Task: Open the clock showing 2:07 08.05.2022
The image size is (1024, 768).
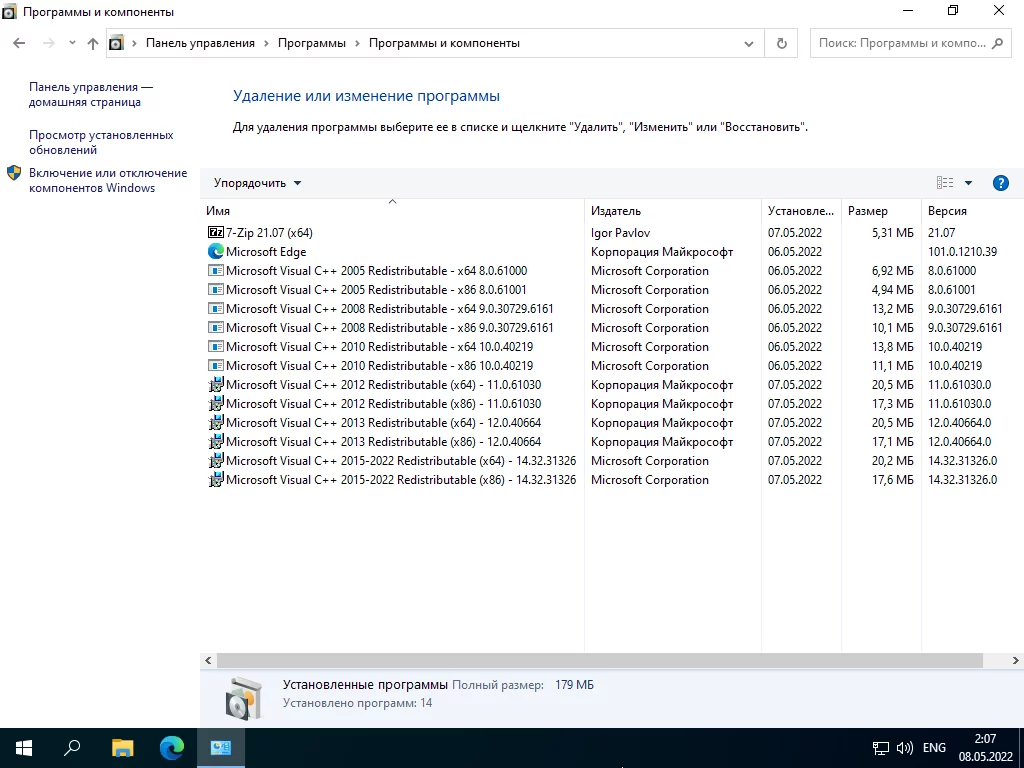Action: [x=985, y=748]
